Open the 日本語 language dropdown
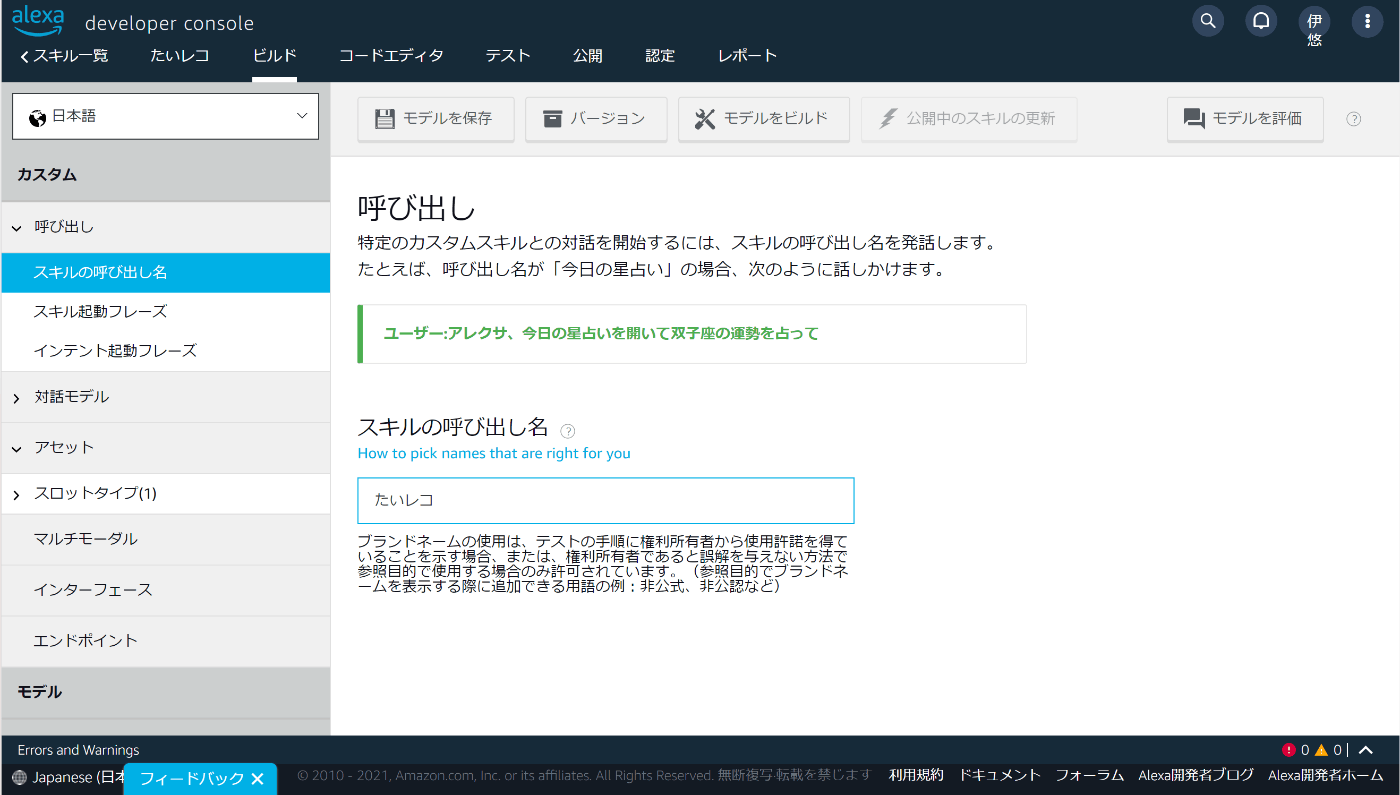The height and width of the screenshot is (795, 1400). 165,116
